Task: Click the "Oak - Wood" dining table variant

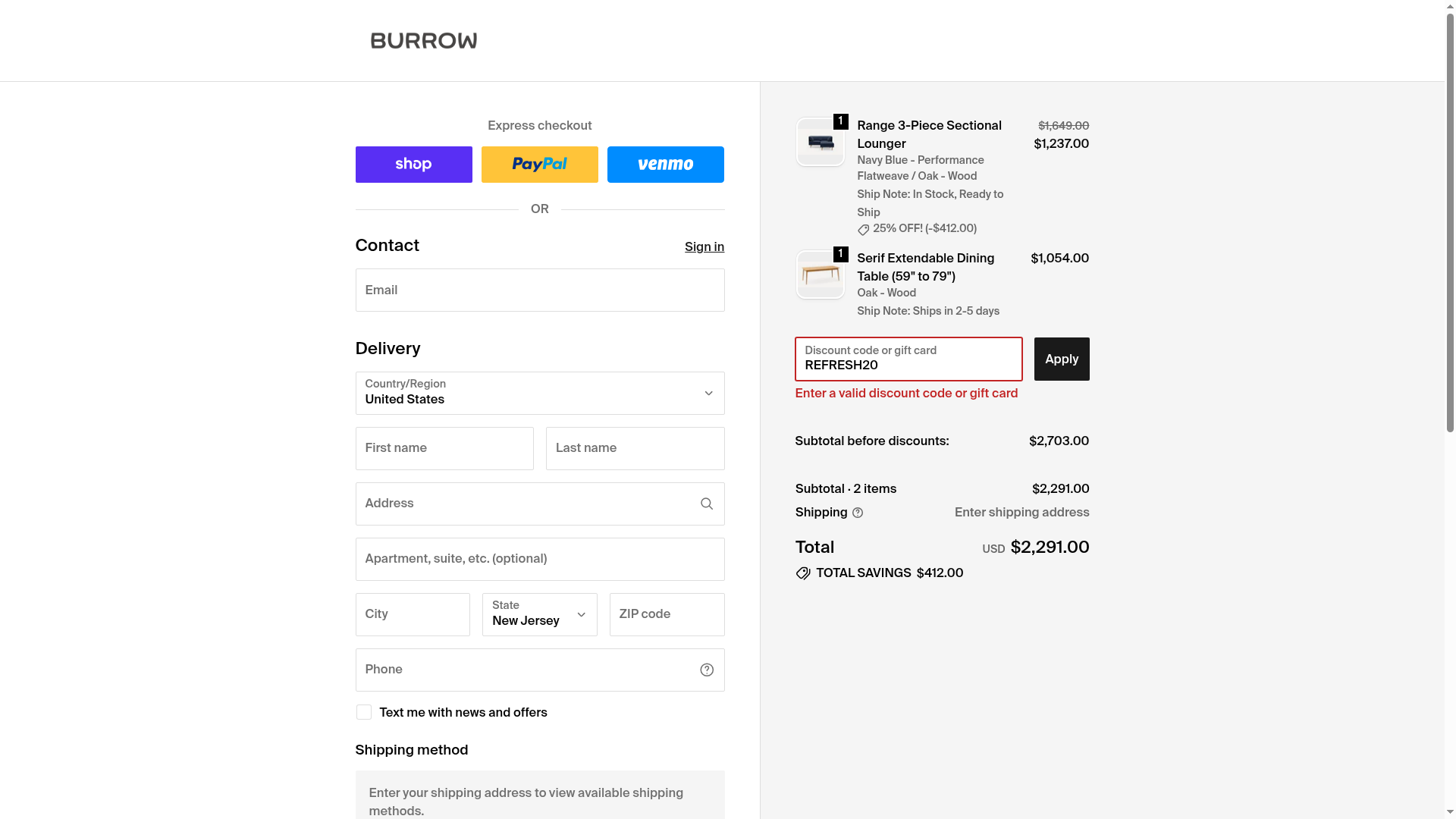Action: click(x=887, y=293)
